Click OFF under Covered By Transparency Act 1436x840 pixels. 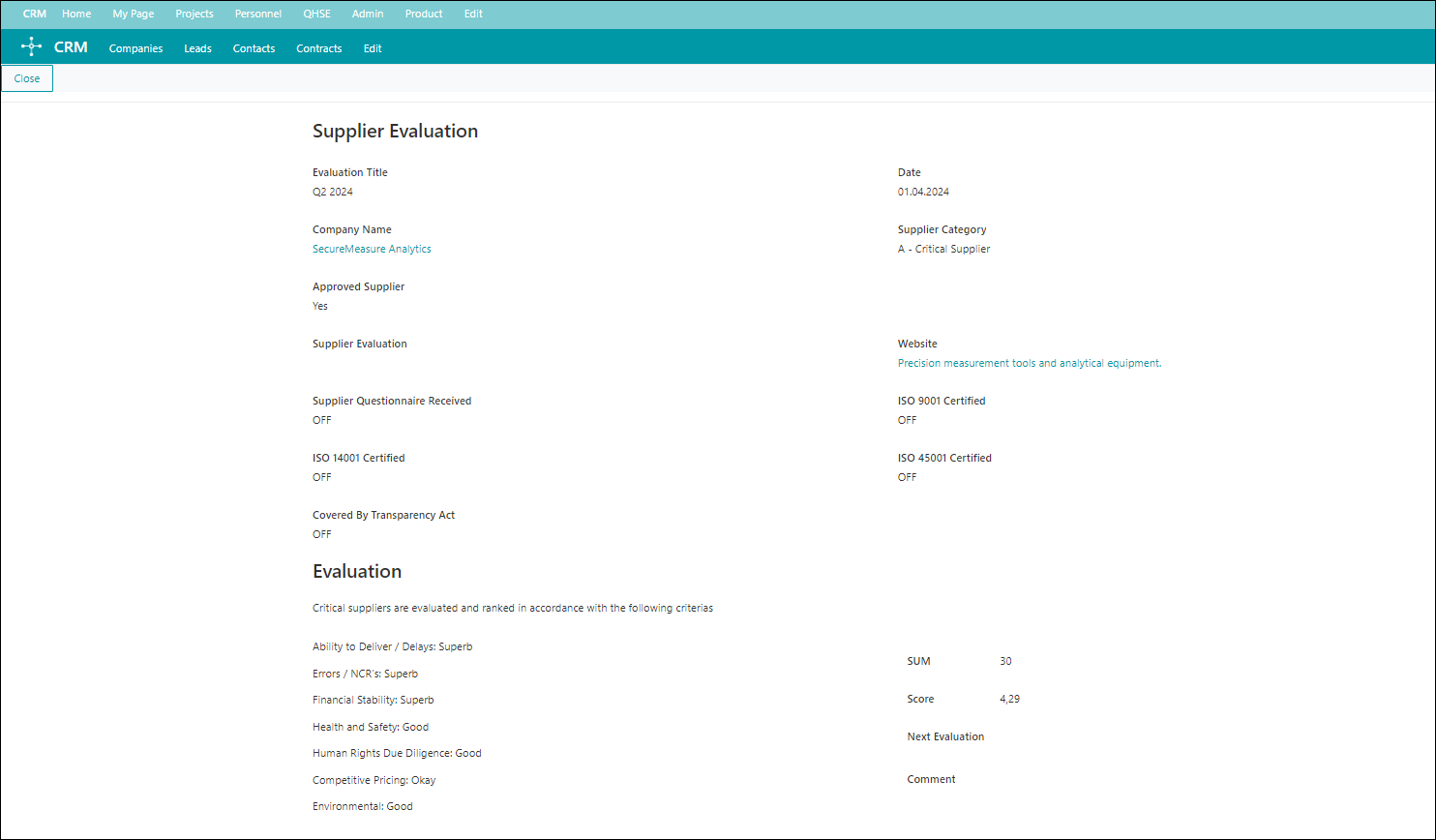pyautogui.click(x=321, y=534)
